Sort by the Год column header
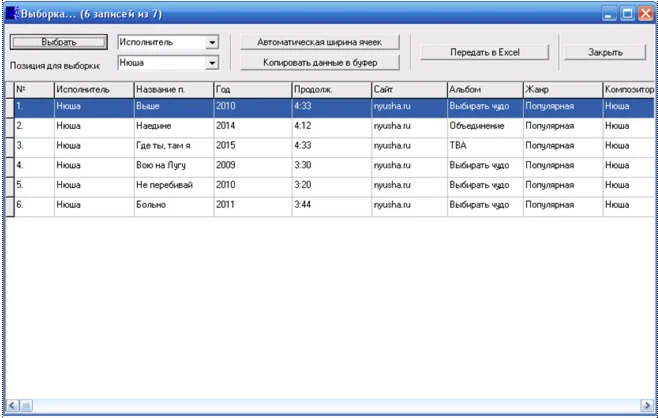The image size is (658, 418). (251, 90)
